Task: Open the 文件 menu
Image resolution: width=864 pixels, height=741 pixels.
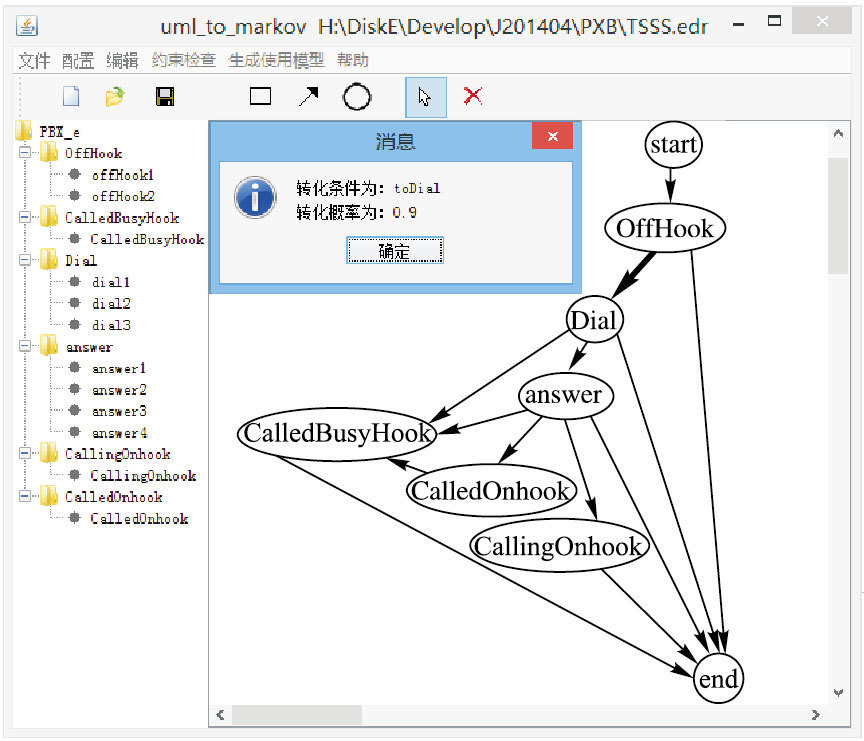Action: tap(34, 61)
